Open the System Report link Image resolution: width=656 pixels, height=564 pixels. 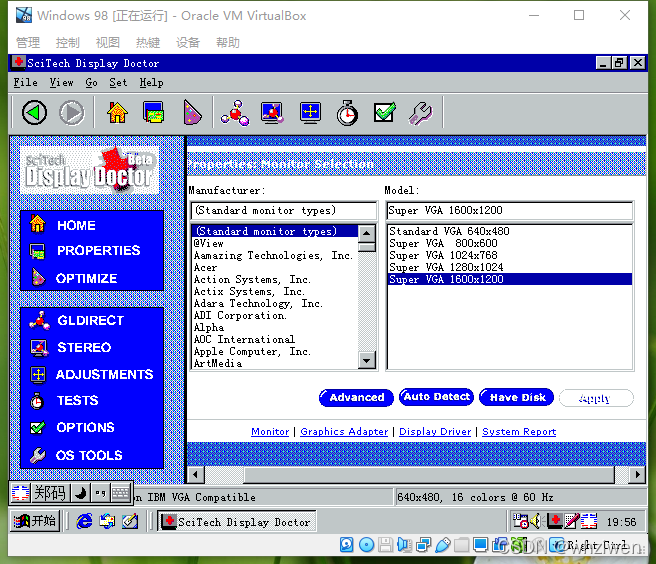pos(519,431)
